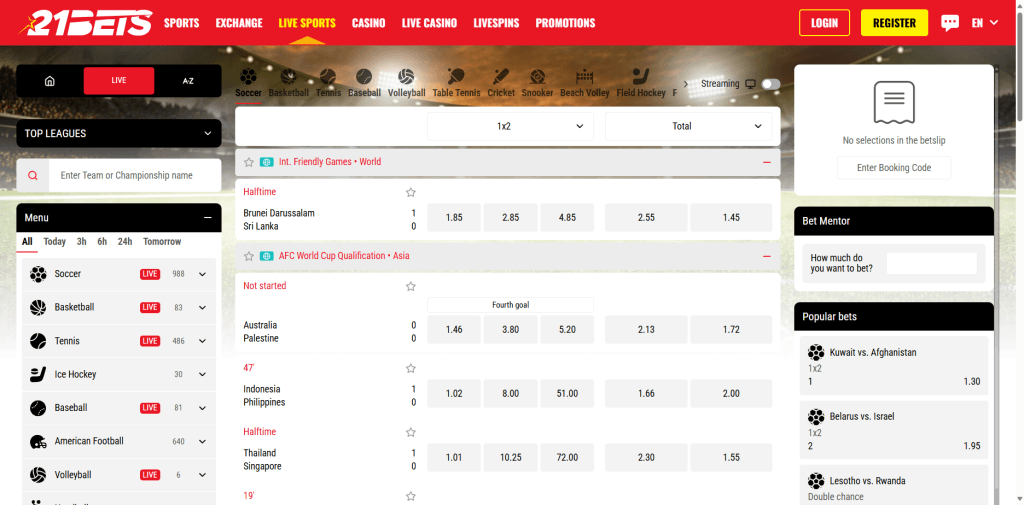The image size is (1024, 505).
Task: Expand the Soccer row chevron in menu
Action: click(202, 274)
